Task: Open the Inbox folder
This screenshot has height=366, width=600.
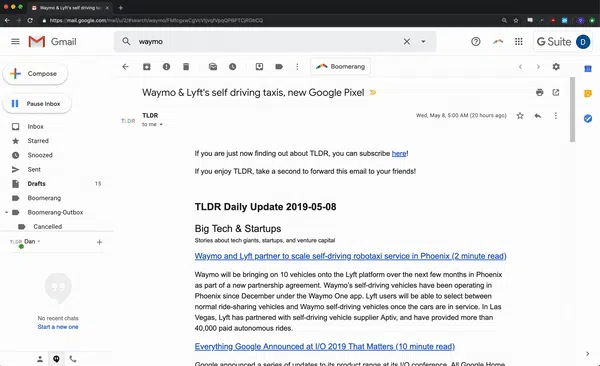Action: [35, 126]
